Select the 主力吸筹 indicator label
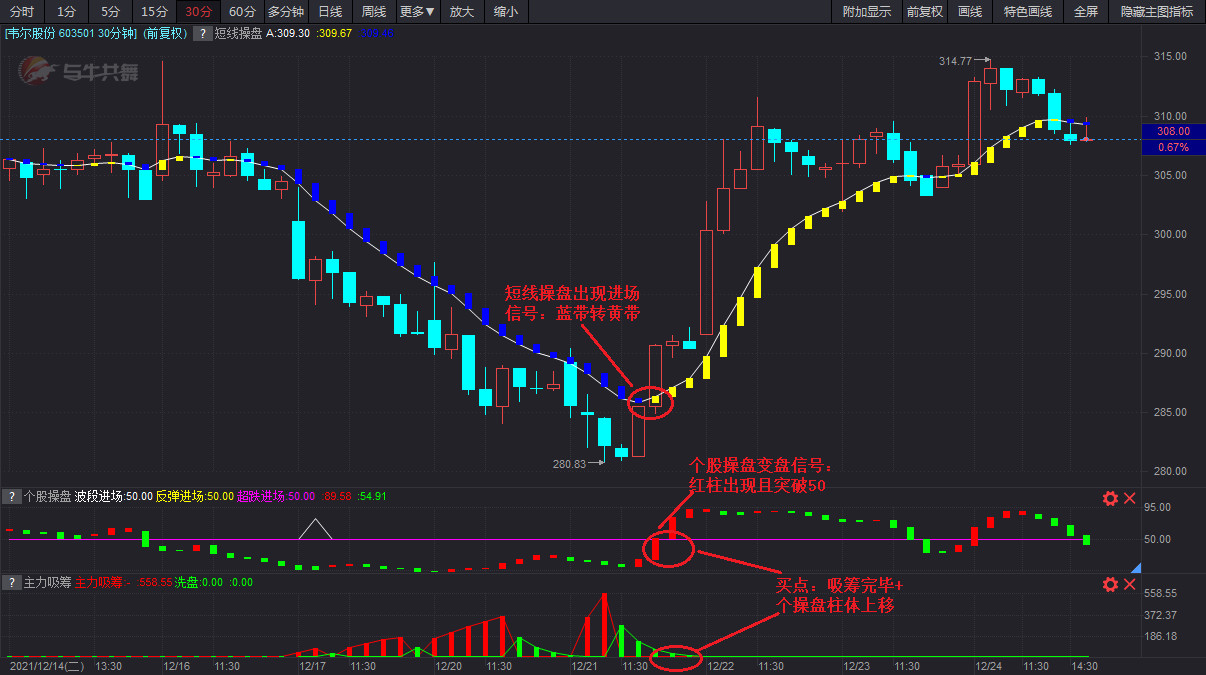Screen dimensions: 1206x675 47,582
